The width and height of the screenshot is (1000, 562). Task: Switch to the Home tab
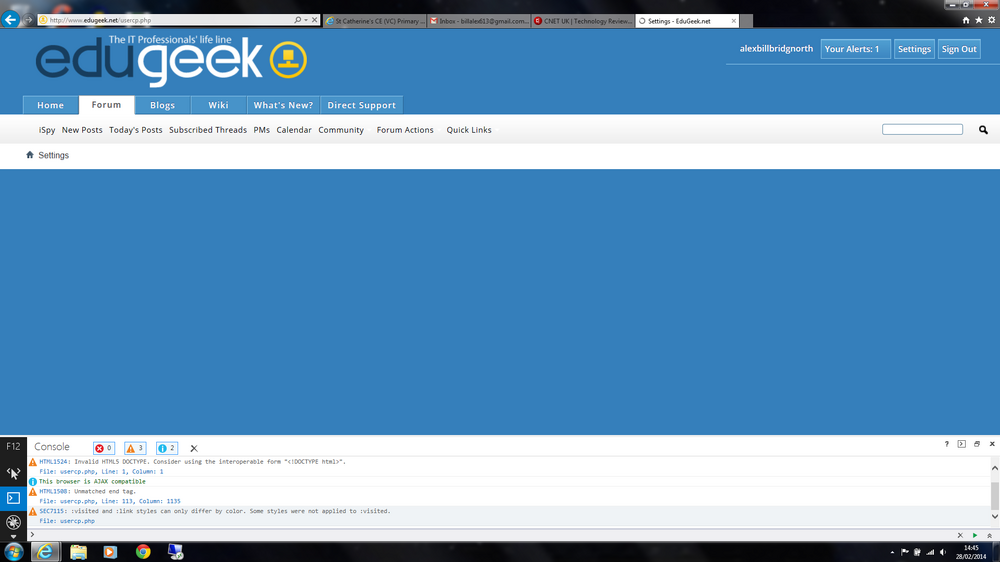(50, 105)
